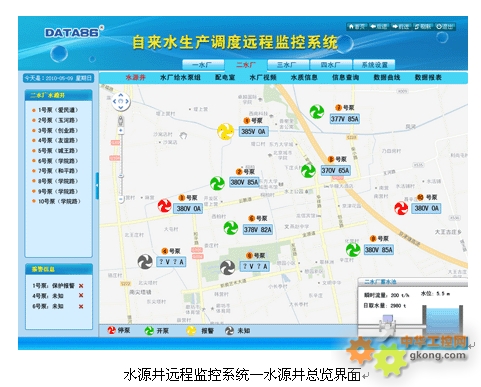The height and width of the screenshot is (387, 481).
Task: Click the gray unknown-status icon for 4号泵
Action: pos(145,261)
